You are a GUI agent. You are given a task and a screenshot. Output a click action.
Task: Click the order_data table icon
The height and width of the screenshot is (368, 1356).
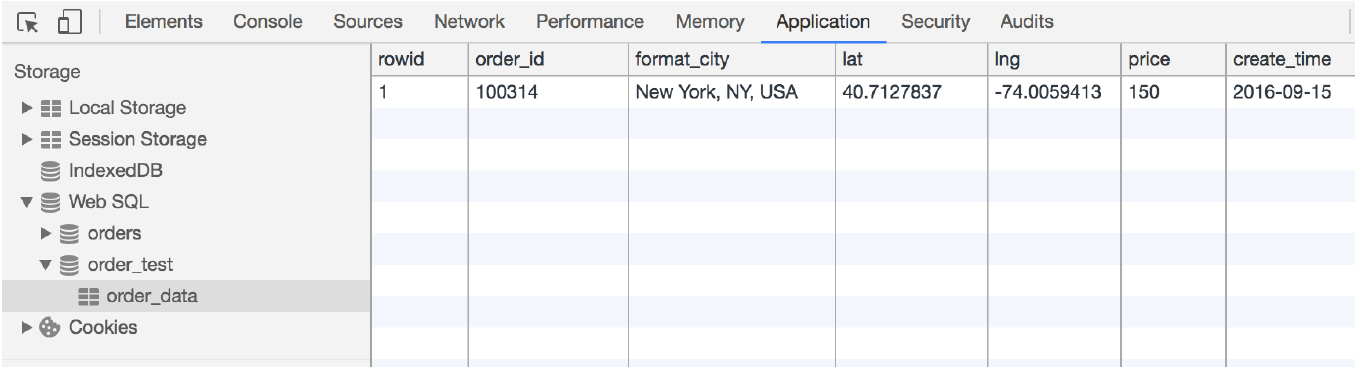coord(89,296)
